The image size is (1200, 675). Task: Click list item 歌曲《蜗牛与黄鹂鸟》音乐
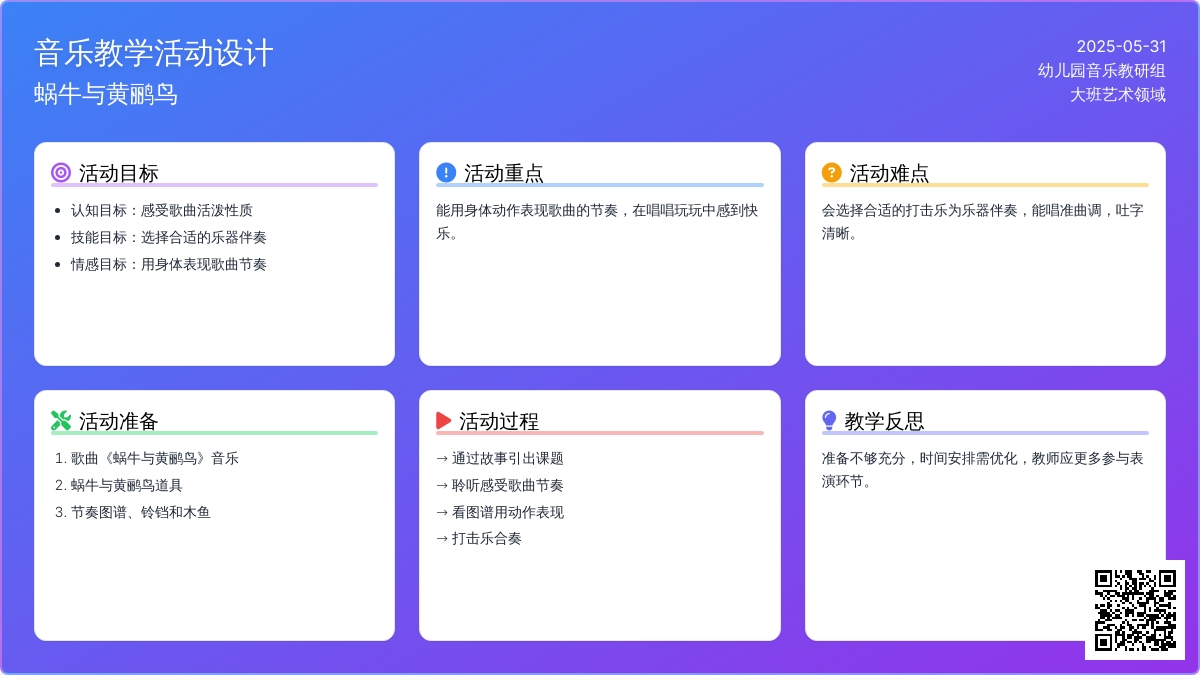pos(155,458)
